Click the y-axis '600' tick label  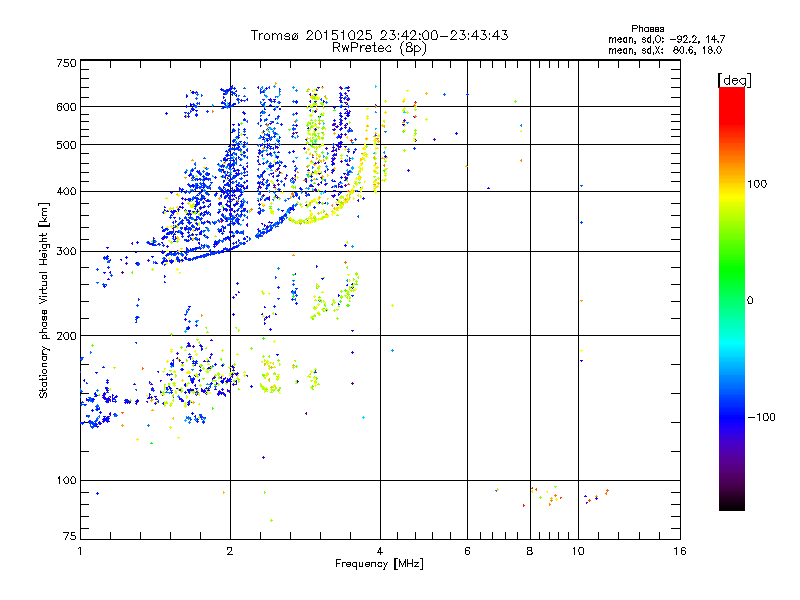pos(66,107)
